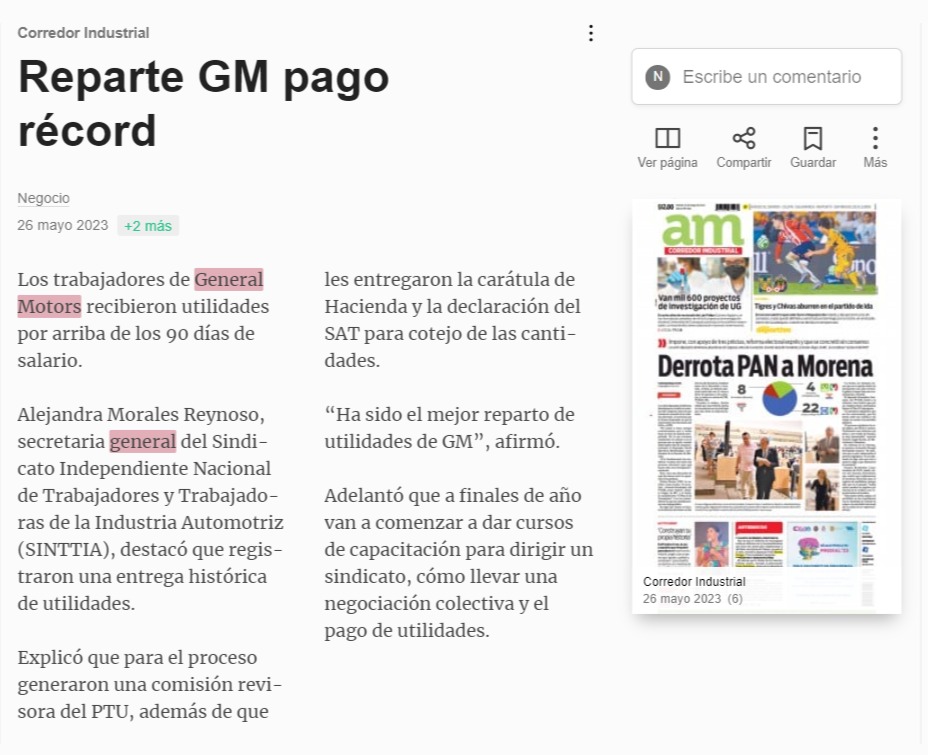Click the Derrota PAN a Morena headline in thumbnail
The image size is (928, 755).
(x=765, y=367)
